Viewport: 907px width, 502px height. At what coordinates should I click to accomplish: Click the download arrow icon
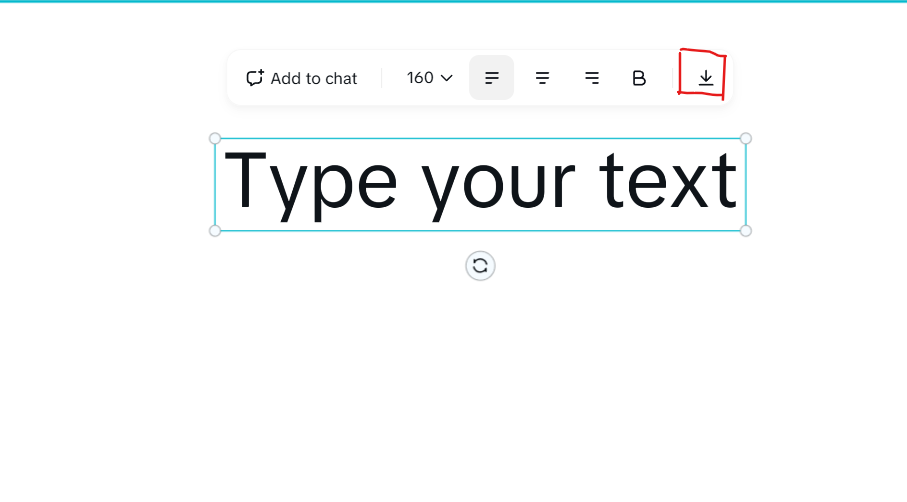(705, 78)
